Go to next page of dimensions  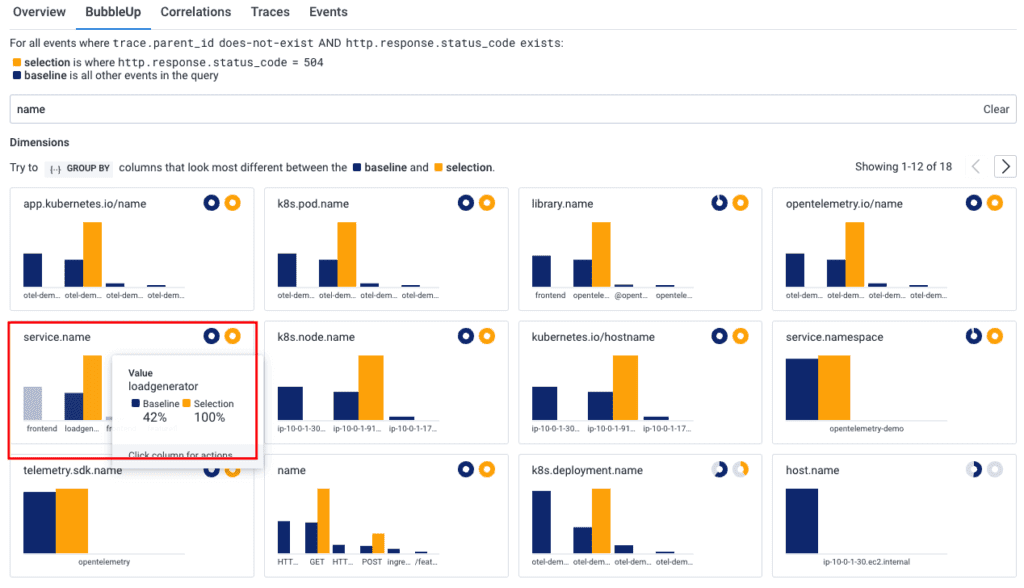[x=1006, y=167]
